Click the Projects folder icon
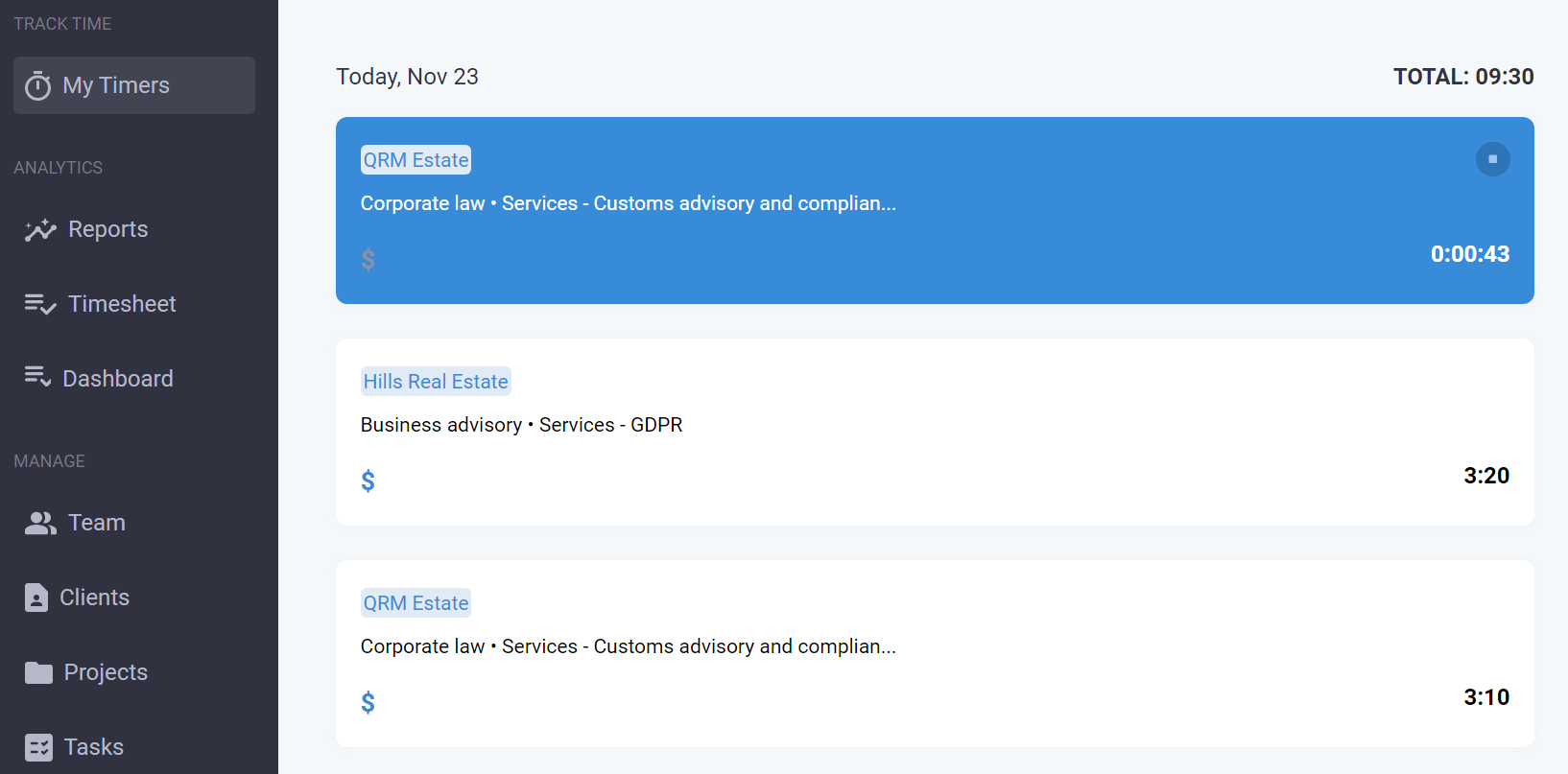 (38, 672)
